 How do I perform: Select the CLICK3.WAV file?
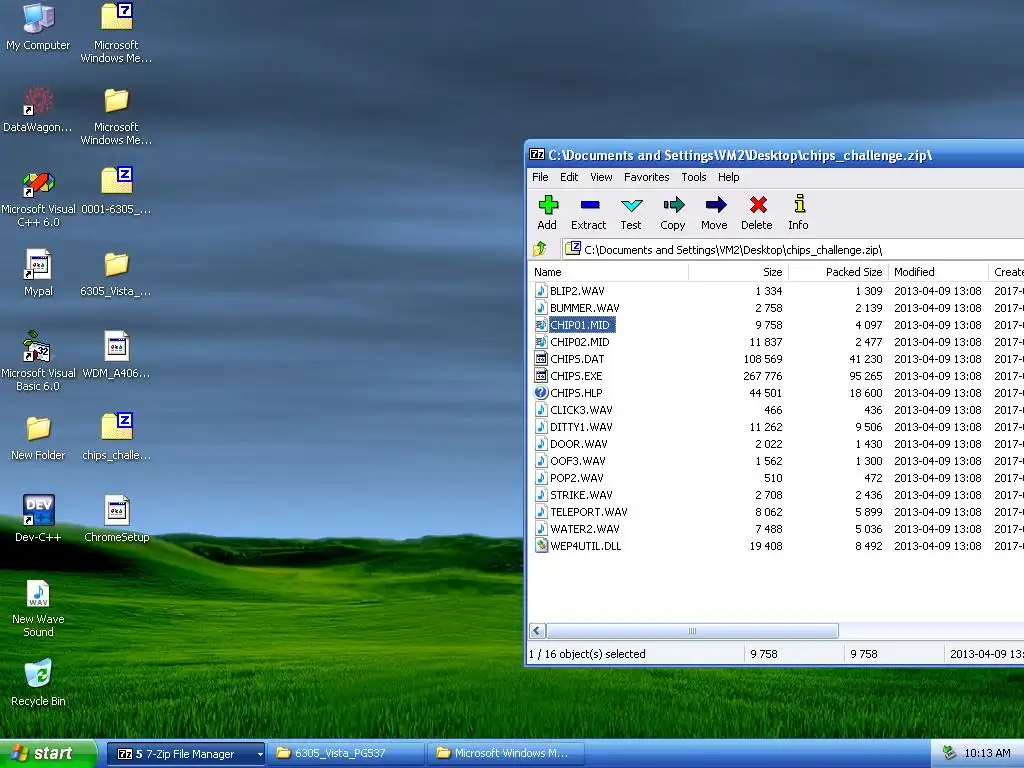click(581, 409)
